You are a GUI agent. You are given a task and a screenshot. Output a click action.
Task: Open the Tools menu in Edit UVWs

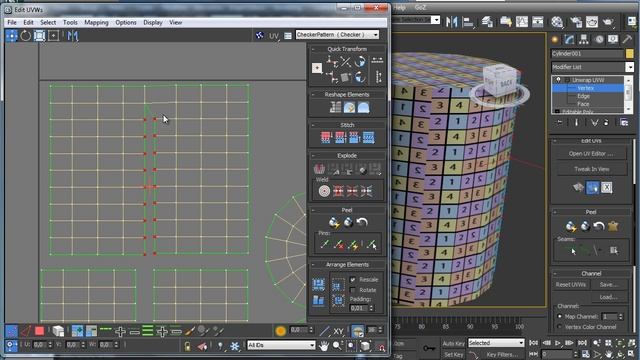[x=70, y=22]
